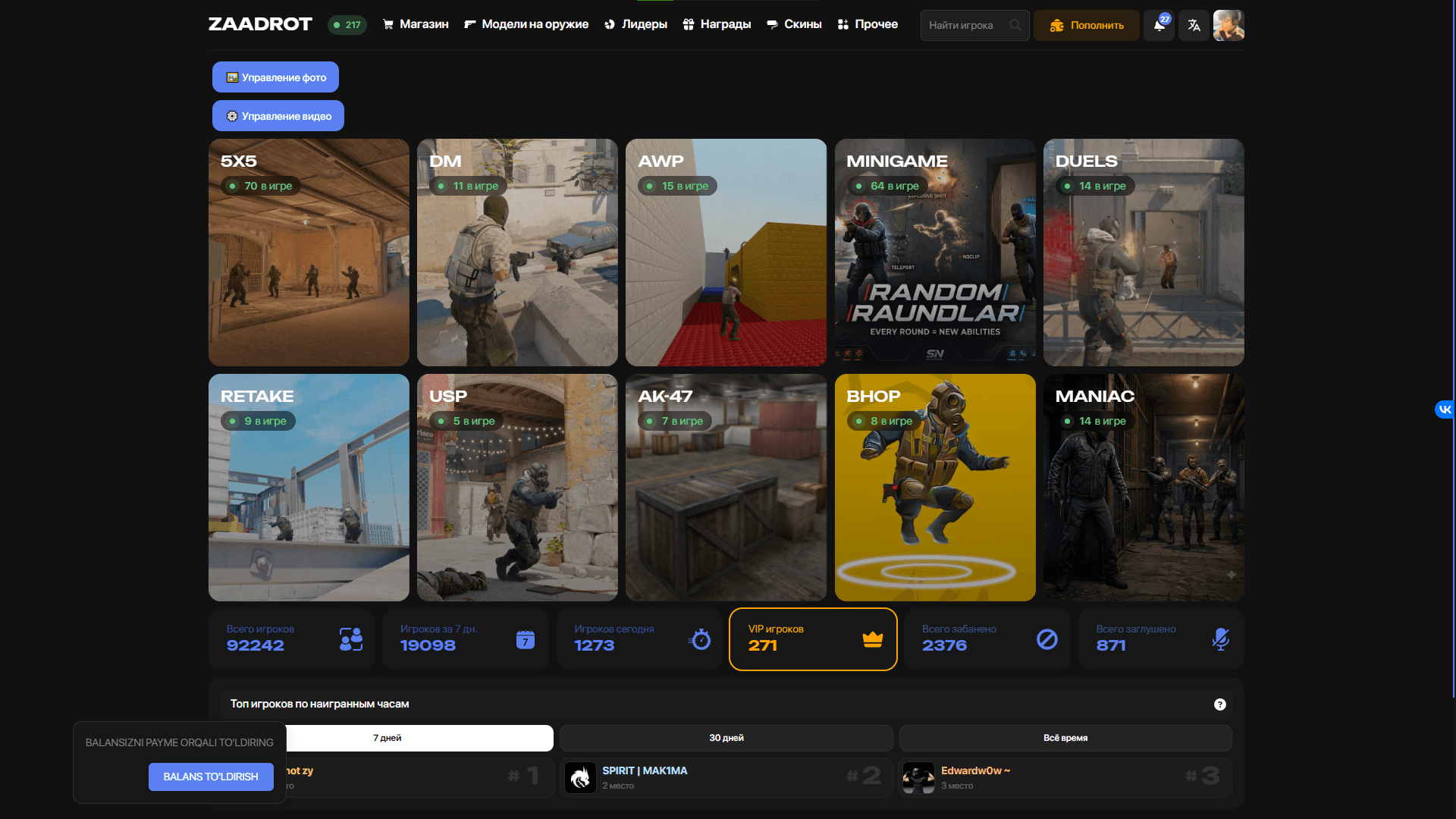Click the banned players prohibition icon
Viewport: 1456px width, 819px height.
pyautogui.click(x=1046, y=639)
